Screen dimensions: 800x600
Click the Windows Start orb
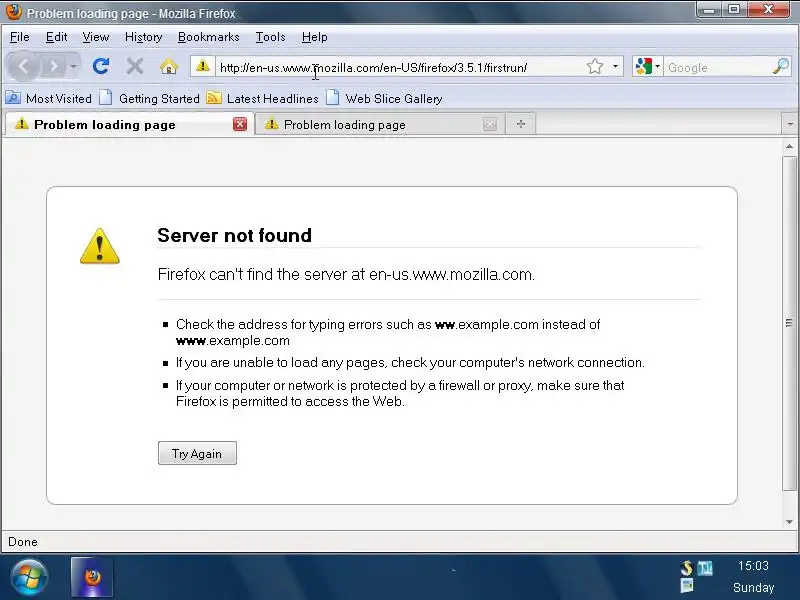click(29, 578)
